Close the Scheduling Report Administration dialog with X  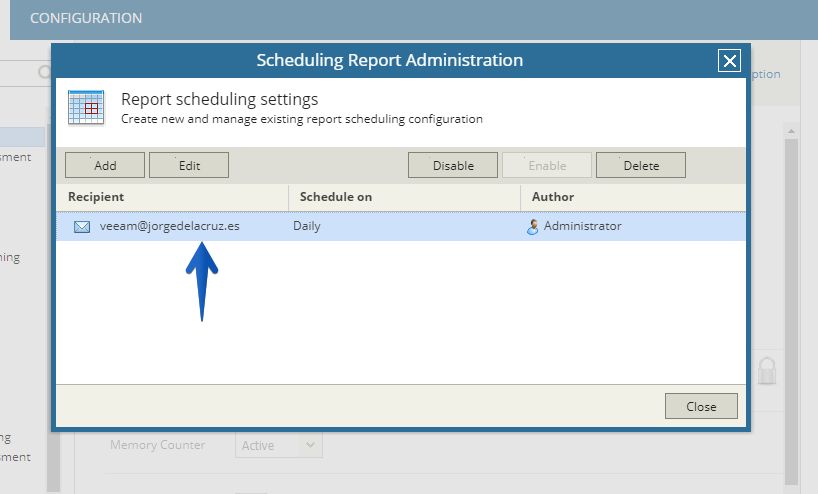click(x=729, y=61)
